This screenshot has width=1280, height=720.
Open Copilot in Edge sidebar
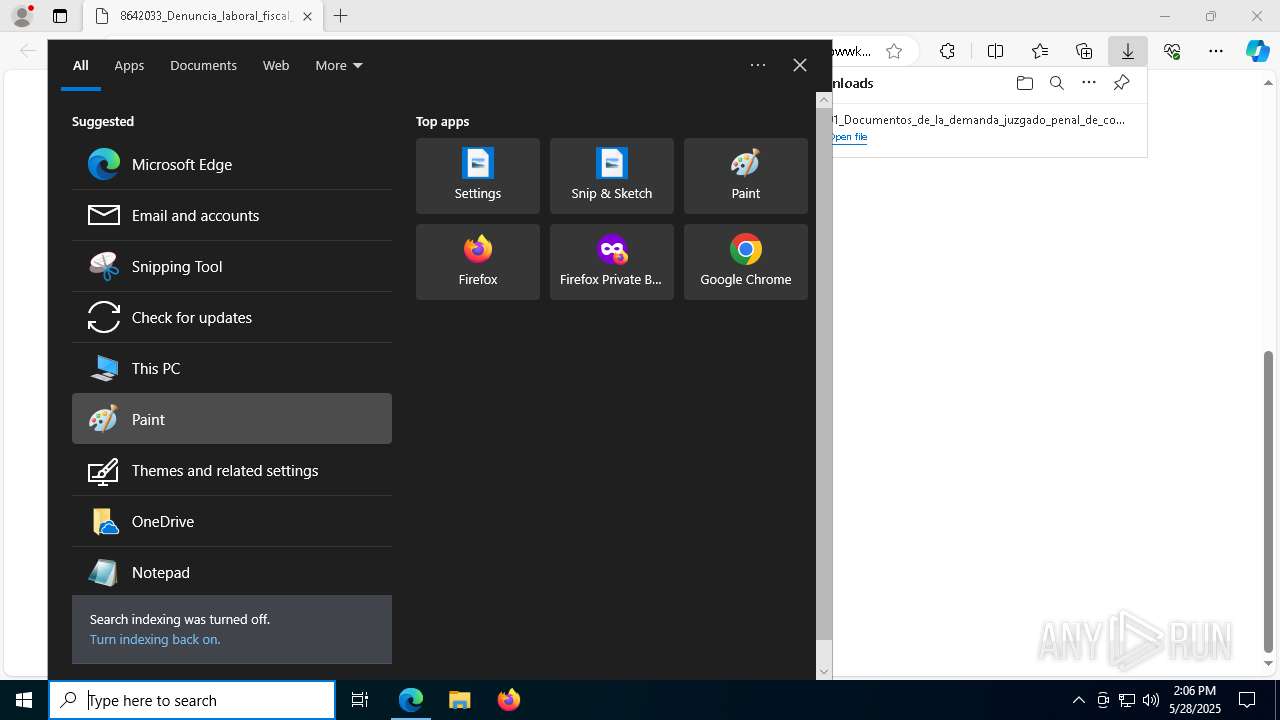(1258, 51)
